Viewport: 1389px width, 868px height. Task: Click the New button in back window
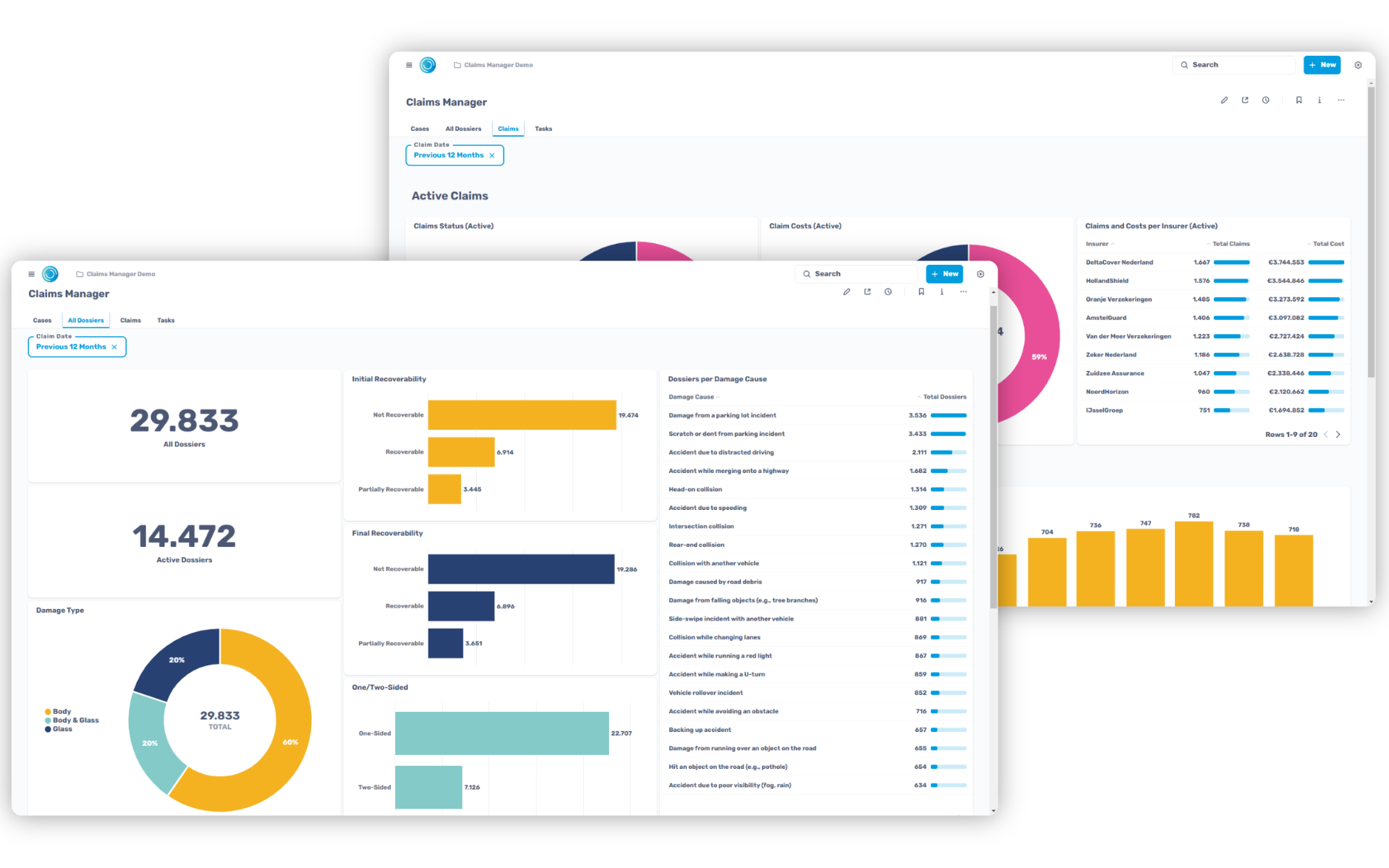tap(1322, 65)
